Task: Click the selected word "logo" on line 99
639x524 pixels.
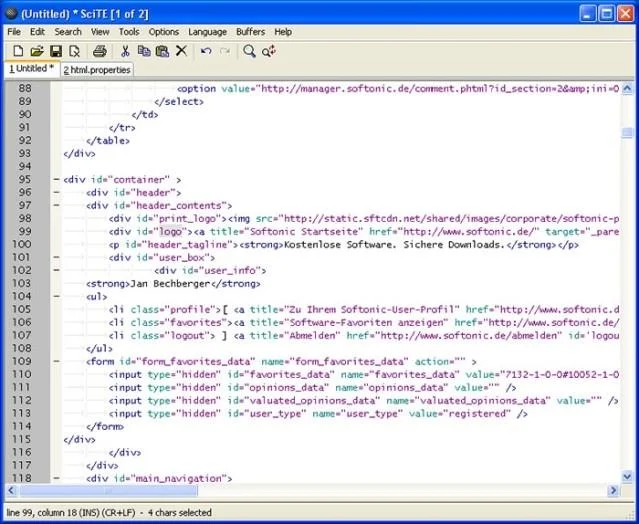Action: pos(171,231)
